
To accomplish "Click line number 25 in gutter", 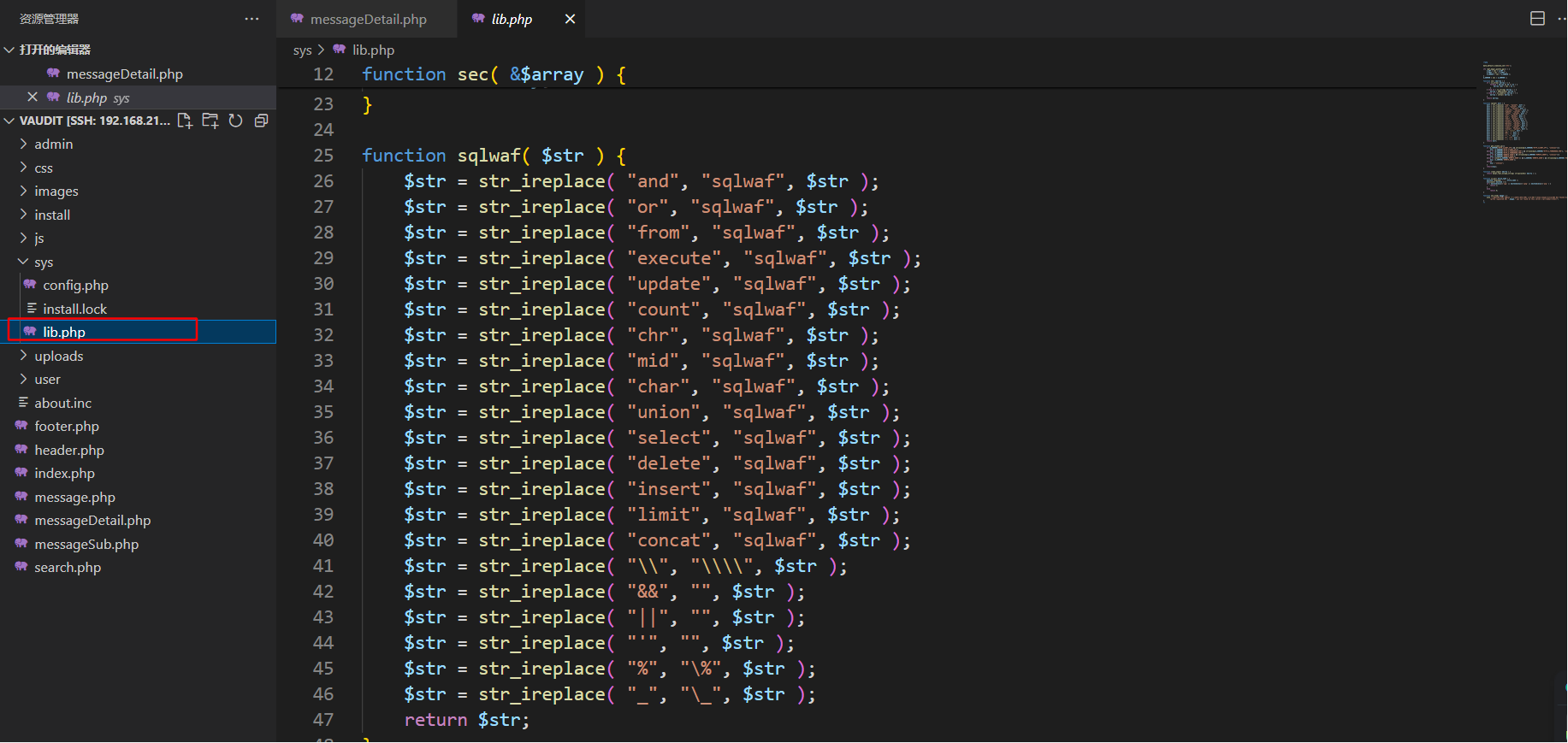I will click(323, 156).
